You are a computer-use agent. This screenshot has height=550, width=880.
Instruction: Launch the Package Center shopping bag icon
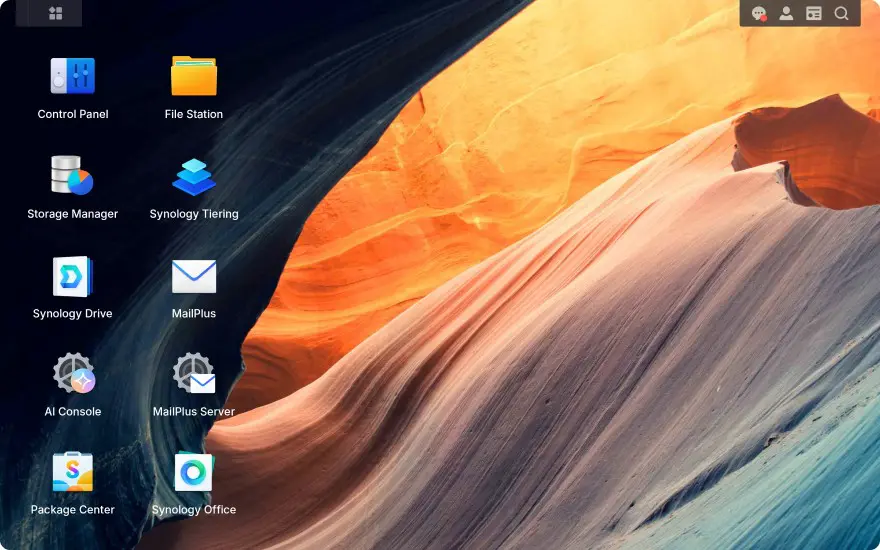click(73, 472)
